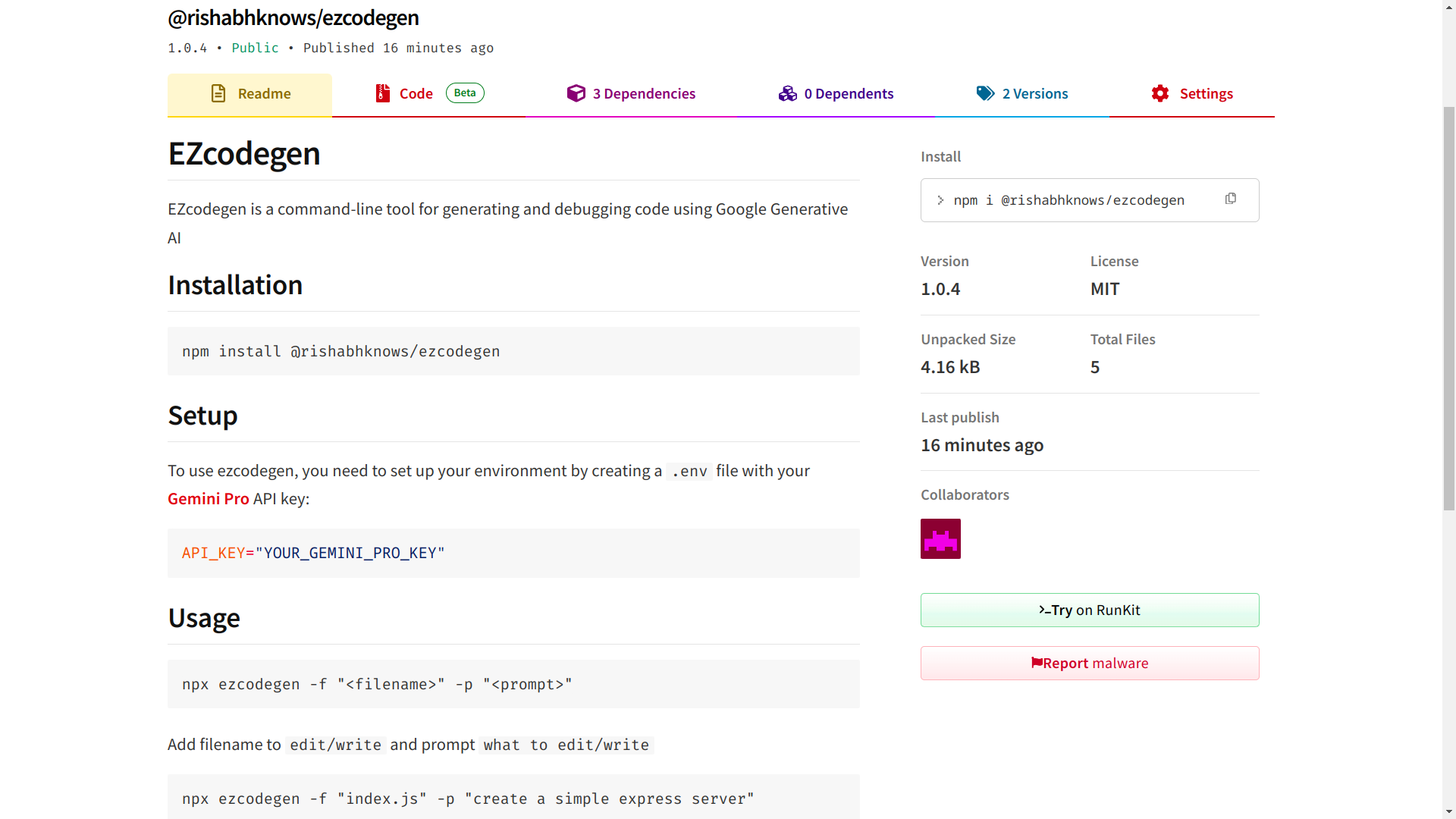Click the Settings gear icon
1456x819 pixels.
coord(1160,93)
